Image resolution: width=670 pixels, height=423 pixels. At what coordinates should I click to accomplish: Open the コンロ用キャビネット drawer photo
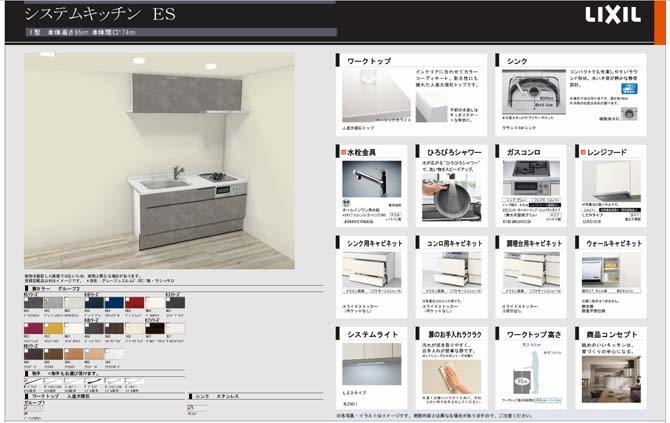click(x=451, y=270)
